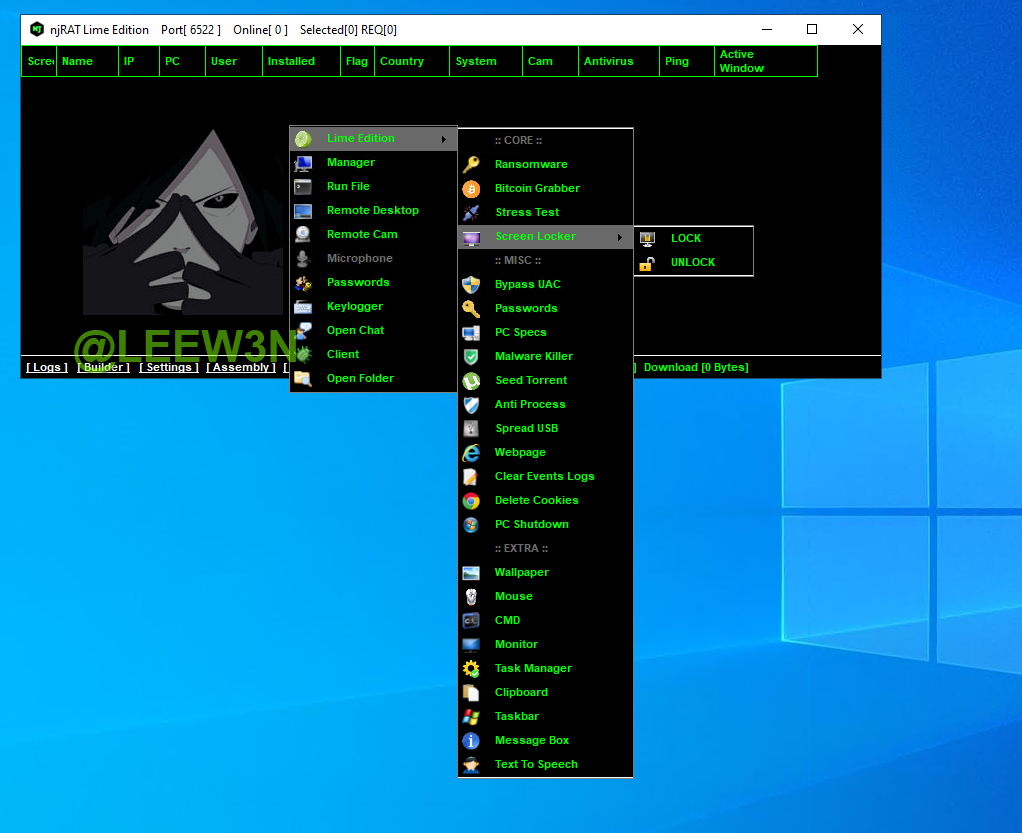
Task: Click the Monitor icon in EXTRA section
Action: pyautogui.click(x=471, y=644)
